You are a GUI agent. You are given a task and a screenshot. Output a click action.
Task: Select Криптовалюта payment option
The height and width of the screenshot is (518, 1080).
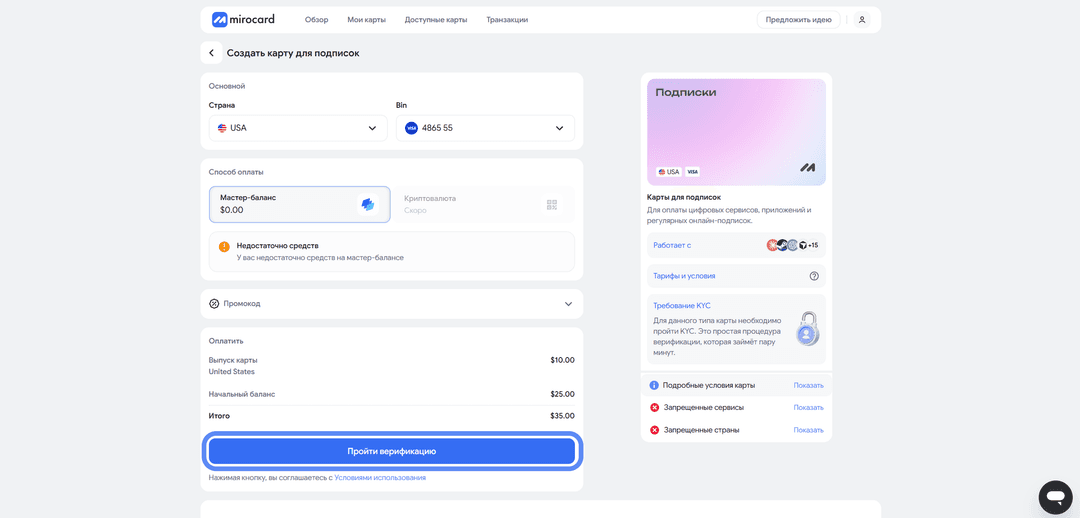click(x=485, y=205)
